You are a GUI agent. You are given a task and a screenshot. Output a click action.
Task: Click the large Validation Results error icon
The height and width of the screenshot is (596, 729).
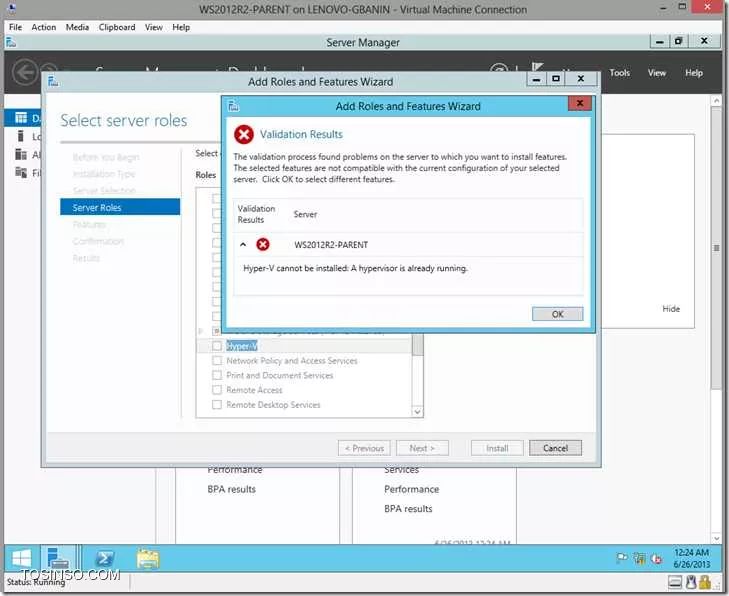click(244, 135)
